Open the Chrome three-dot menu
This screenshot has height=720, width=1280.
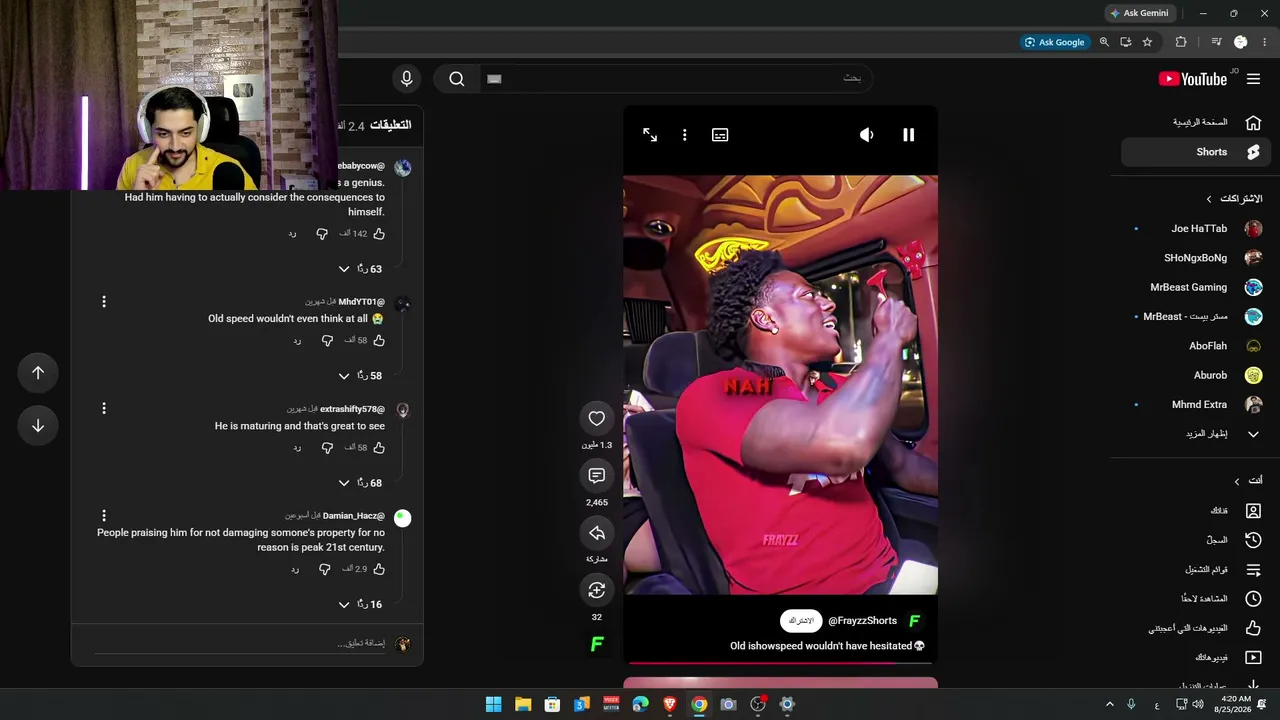pos(1264,42)
